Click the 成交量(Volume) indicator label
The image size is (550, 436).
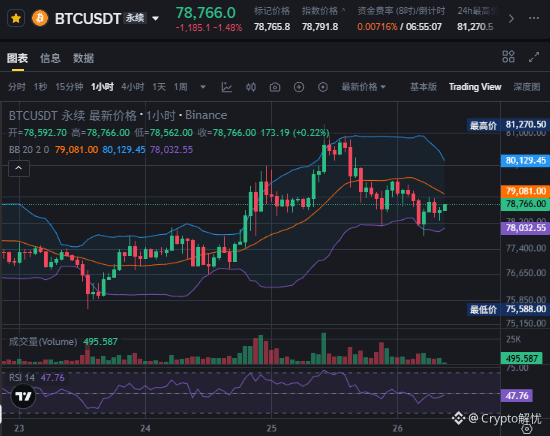(43, 342)
